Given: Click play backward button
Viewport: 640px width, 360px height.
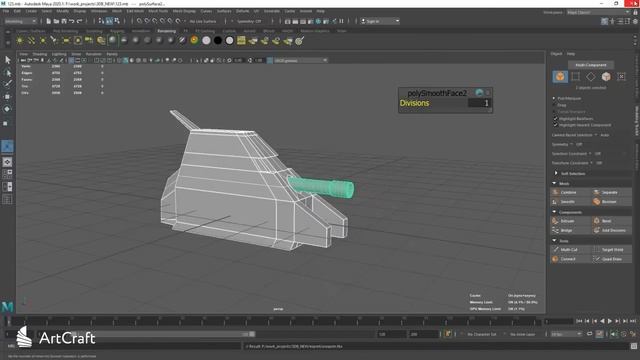Looking at the screenshot, I should tap(602, 321).
